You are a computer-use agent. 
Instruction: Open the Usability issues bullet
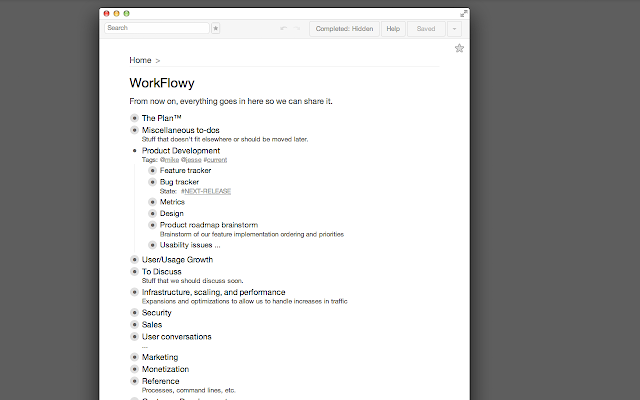point(152,245)
